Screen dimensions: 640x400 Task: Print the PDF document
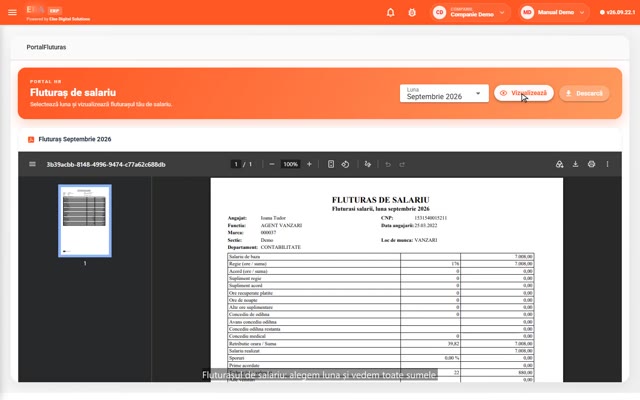(x=591, y=164)
